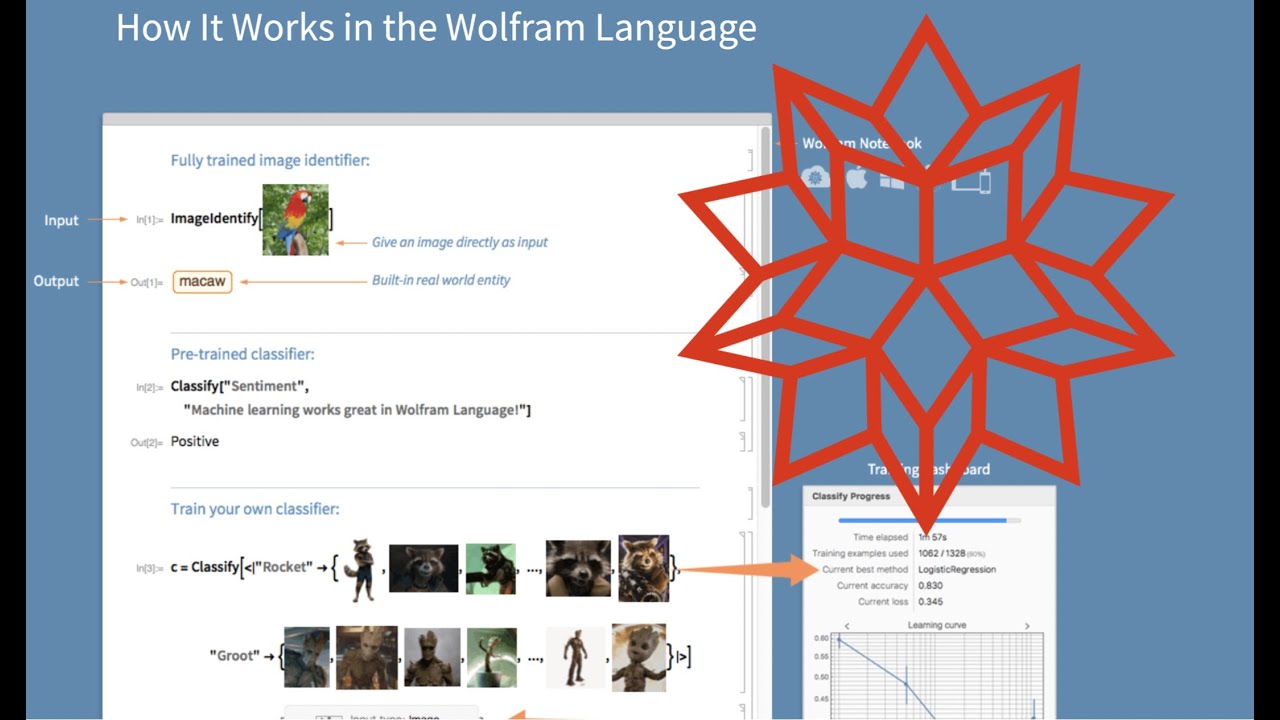Click the 0.345 loss value
Screen dimensions: 1280x720
click(x=931, y=601)
